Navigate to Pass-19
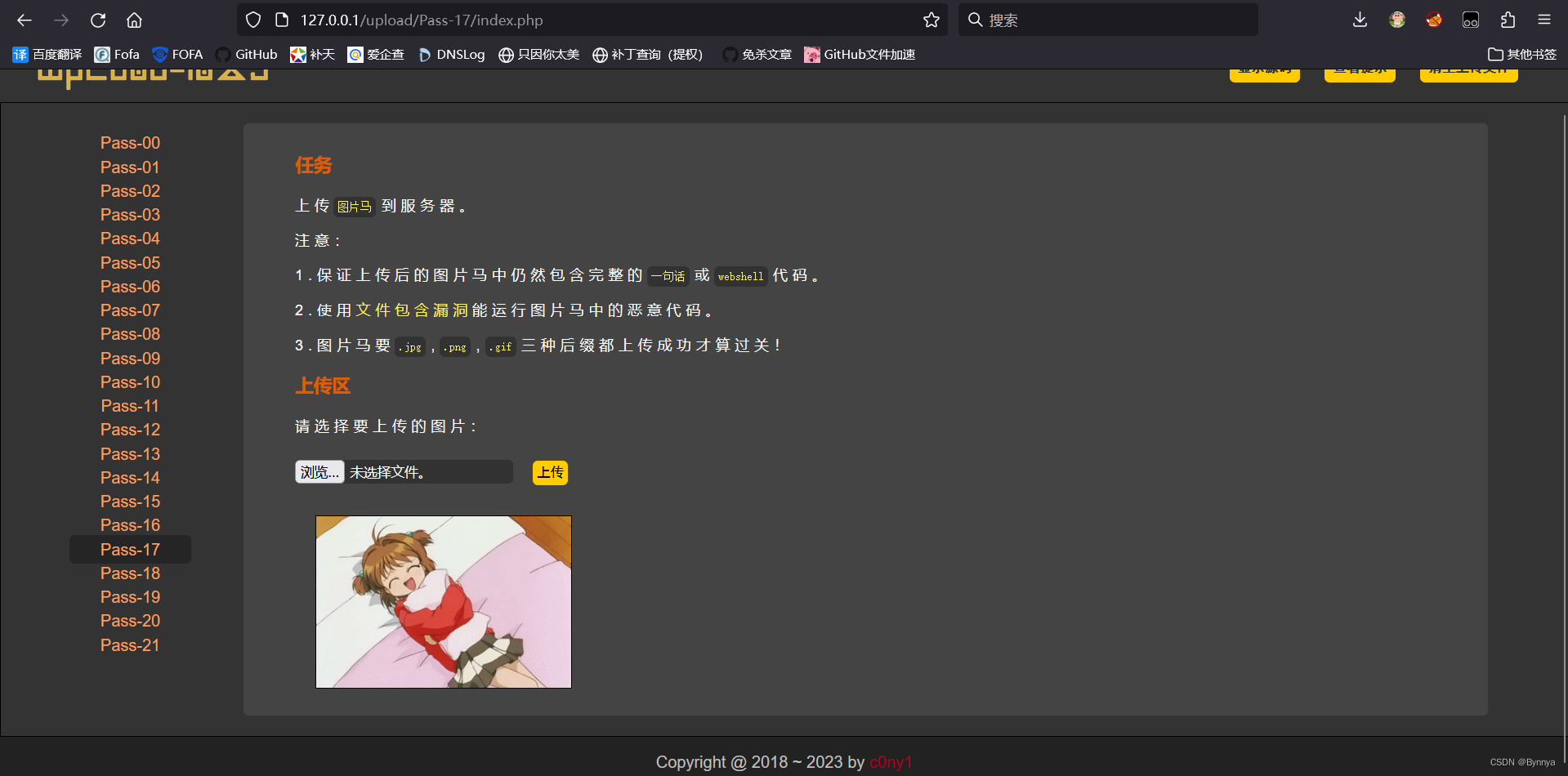 click(x=130, y=597)
